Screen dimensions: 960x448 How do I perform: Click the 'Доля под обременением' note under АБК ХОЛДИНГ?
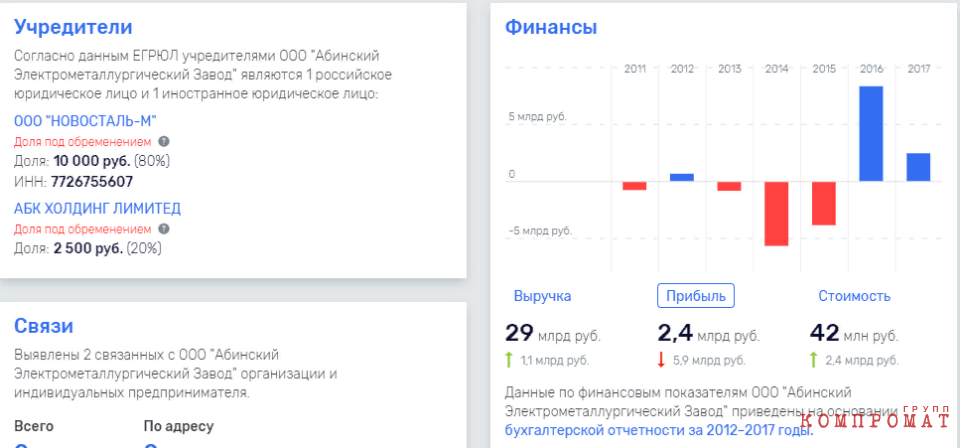tap(82, 230)
